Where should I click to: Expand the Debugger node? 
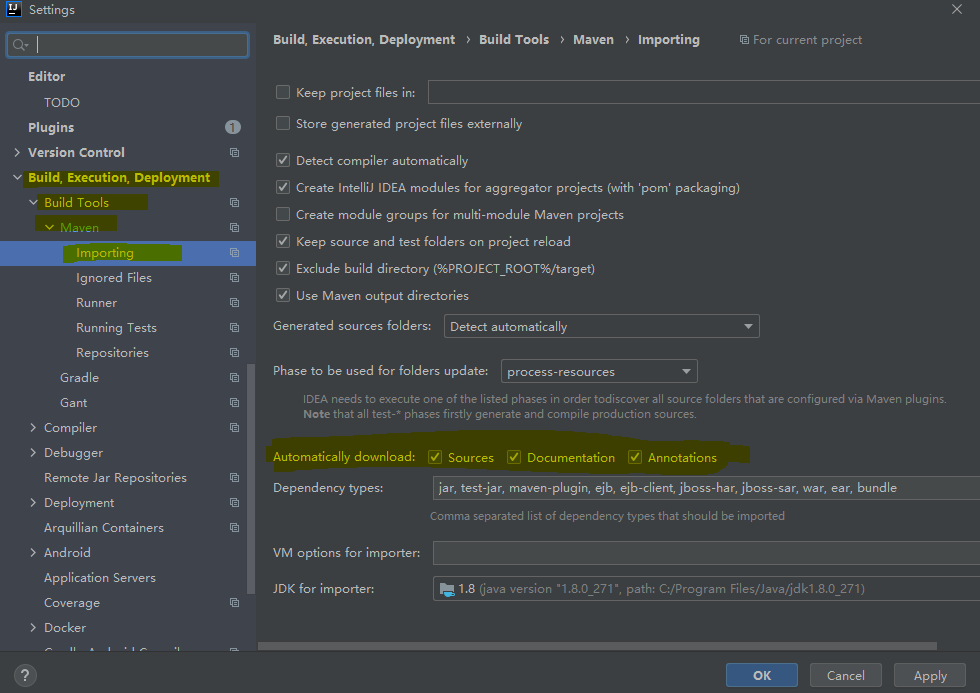click(33, 452)
